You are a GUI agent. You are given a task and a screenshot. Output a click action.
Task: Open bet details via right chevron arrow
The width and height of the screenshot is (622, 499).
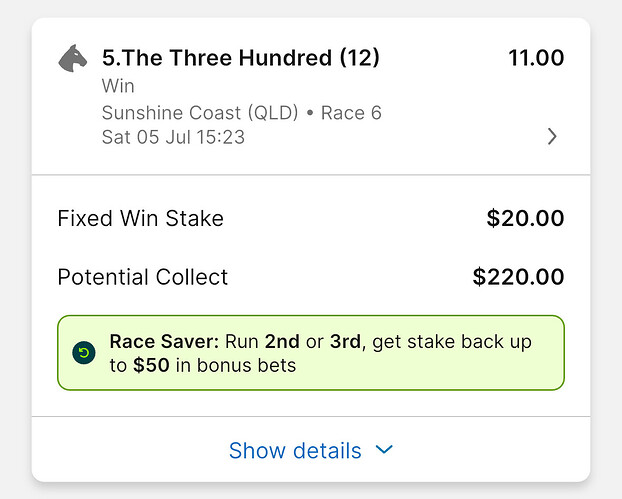552,136
